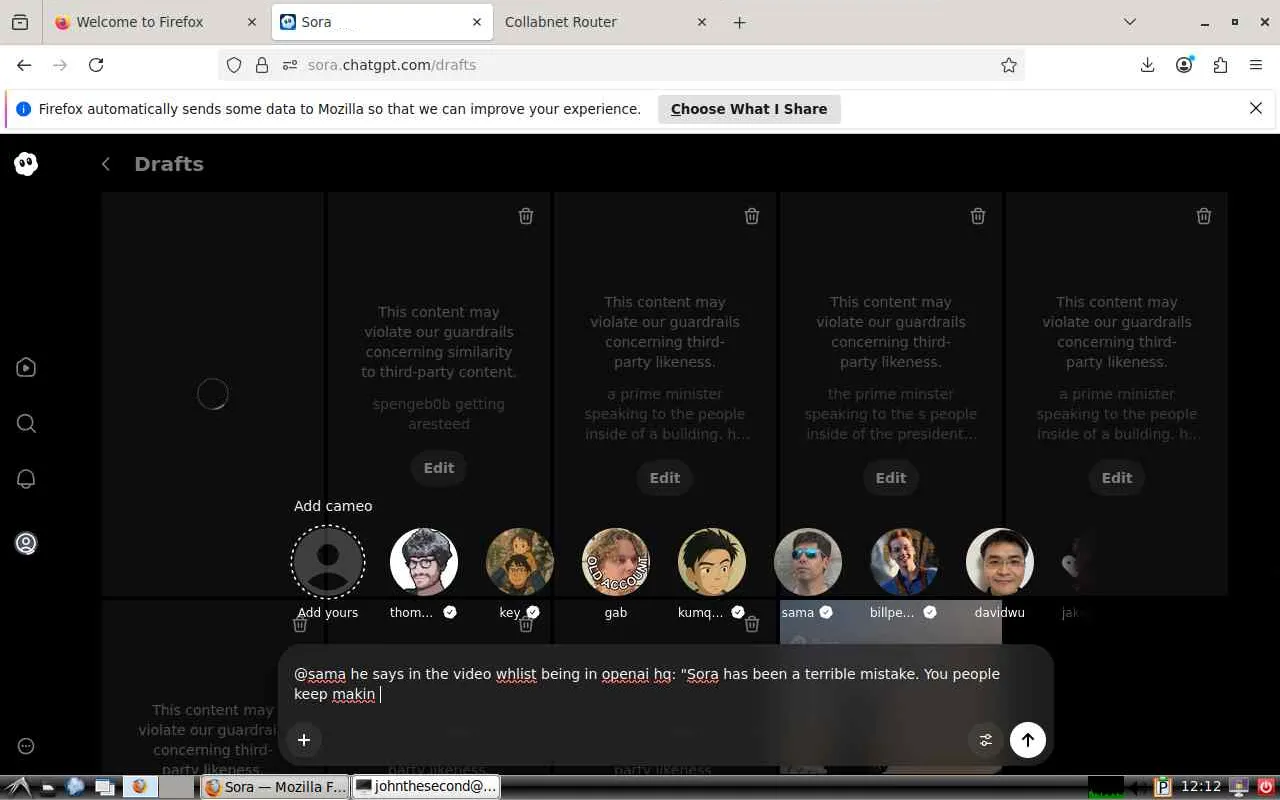Delete the 'spengeb0b getting aresteed' draft

pos(526,216)
